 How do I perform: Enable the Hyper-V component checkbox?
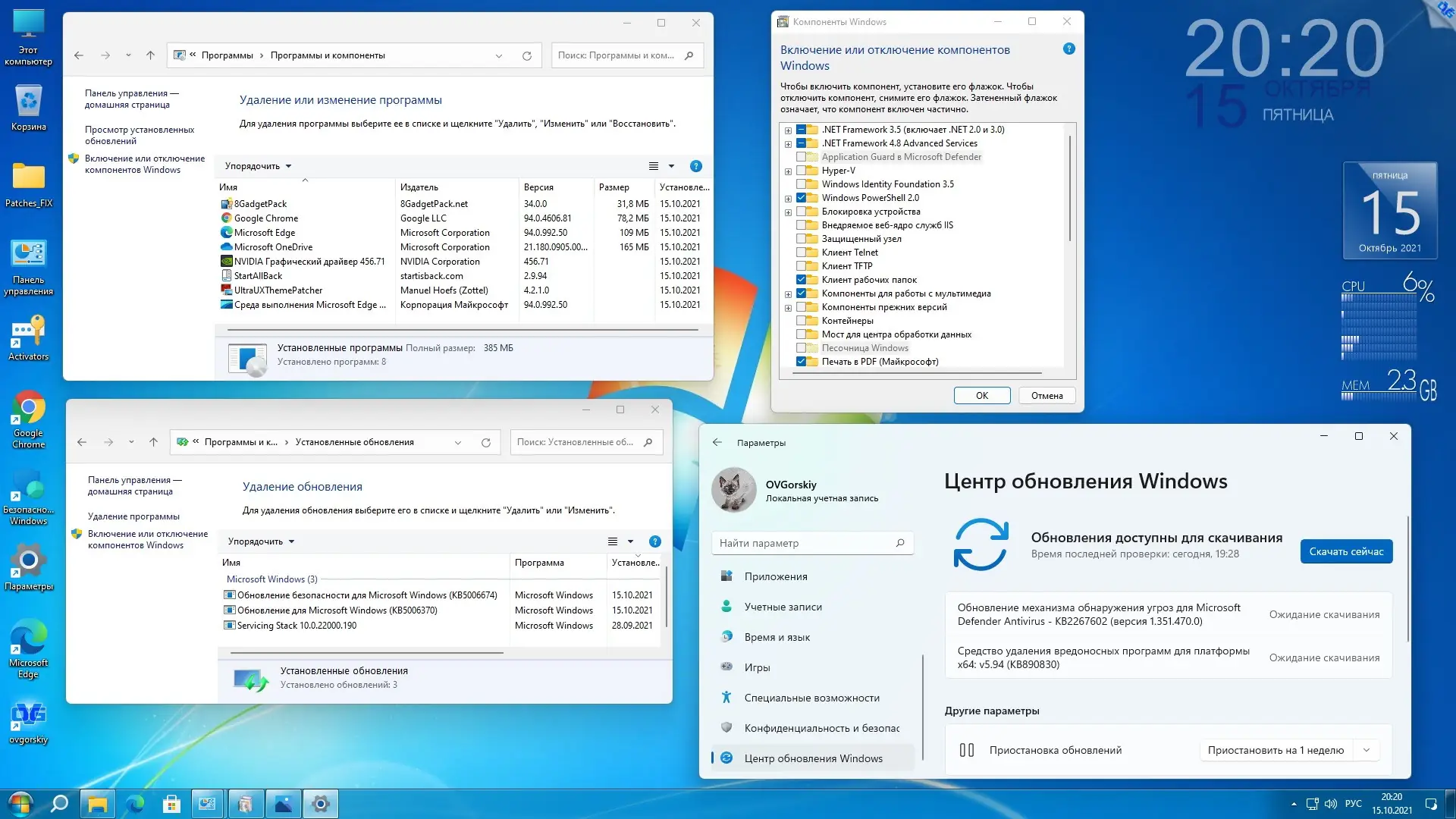[x=801, y=171]
